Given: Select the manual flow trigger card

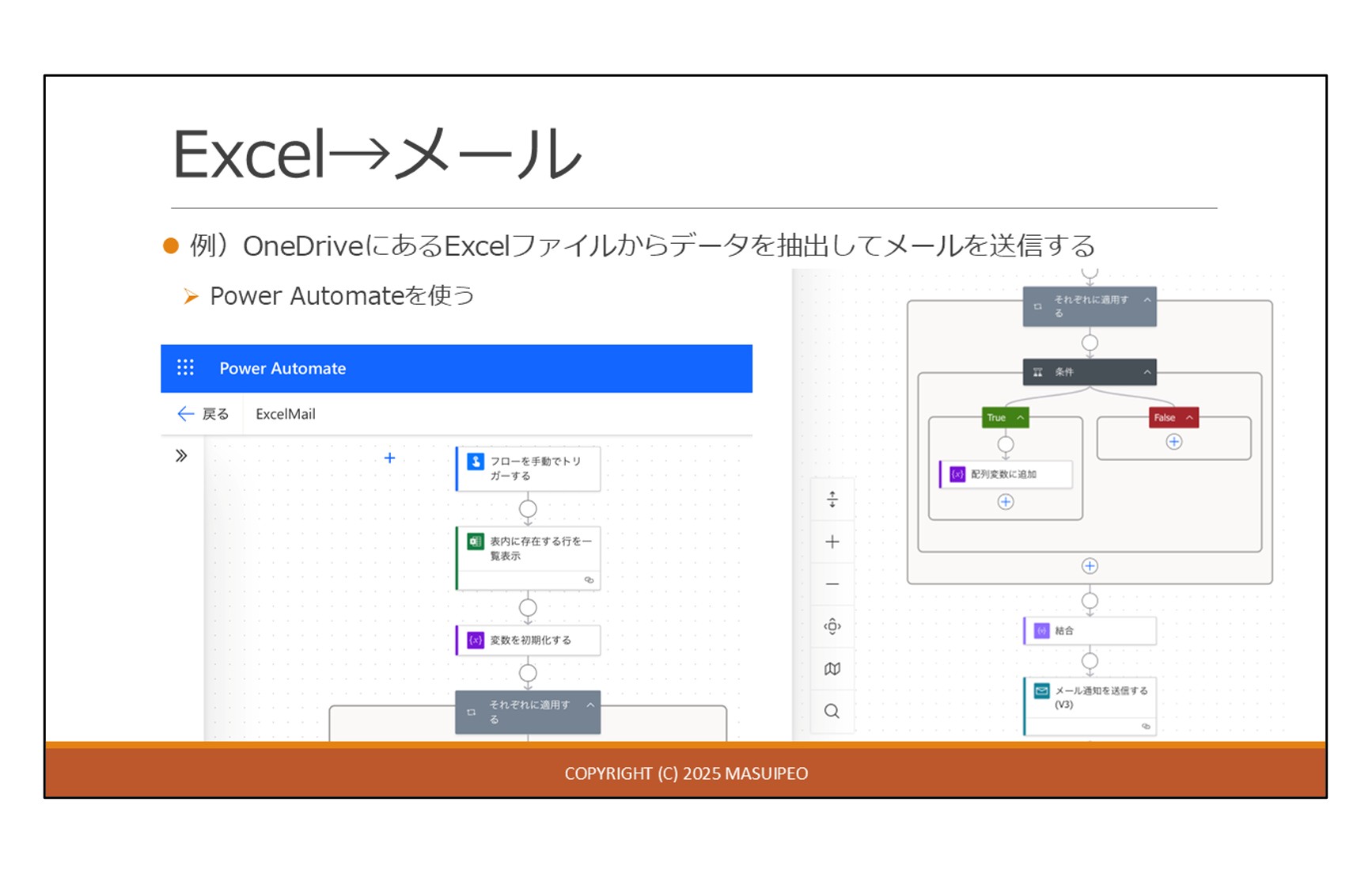Looking at the screenshot, I should pos(528,469).
